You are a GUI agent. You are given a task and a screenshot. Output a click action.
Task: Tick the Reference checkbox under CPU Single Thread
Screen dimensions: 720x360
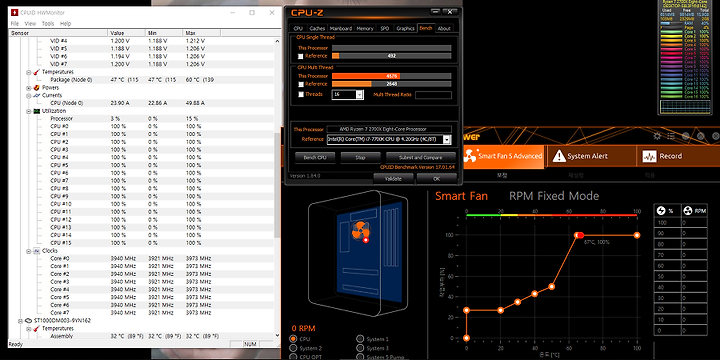click(x=301, y=56)
